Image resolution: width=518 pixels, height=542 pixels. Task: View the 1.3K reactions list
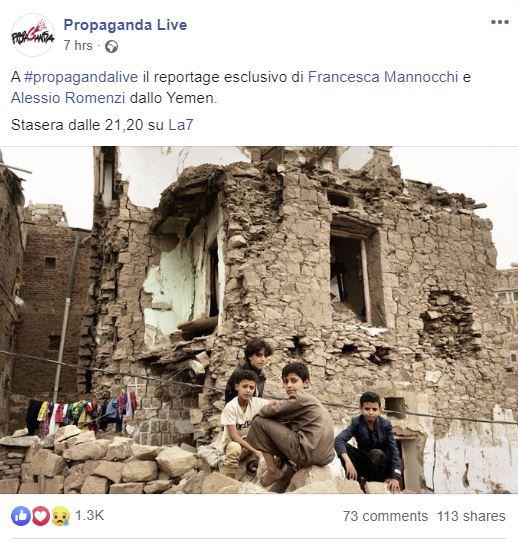[89, 515]
